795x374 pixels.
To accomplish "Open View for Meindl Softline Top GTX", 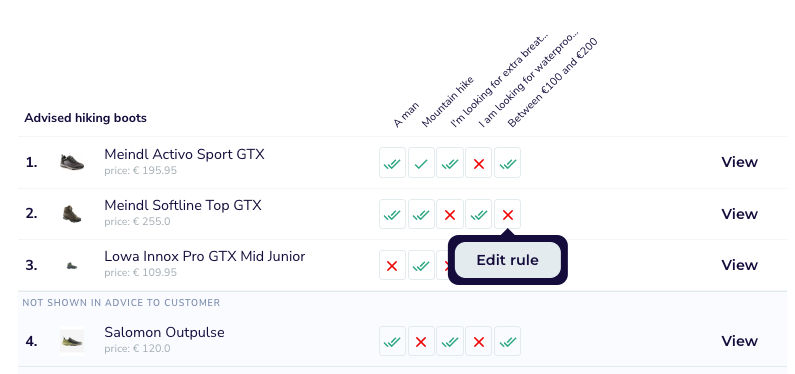I will tap(739, 214).
